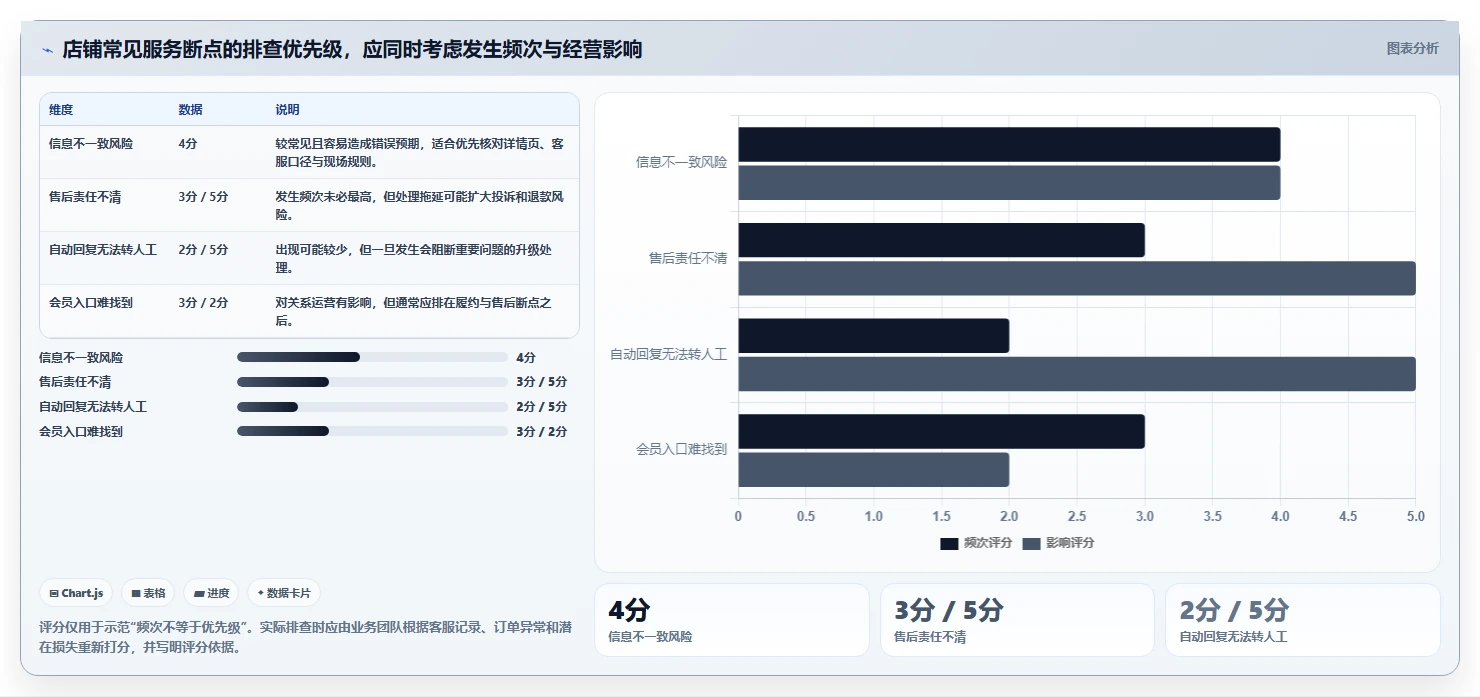
Task: Click the frequency bar for 信息不一致风险 in chart
Action: pyautogui.click(x=1009, y=144)
